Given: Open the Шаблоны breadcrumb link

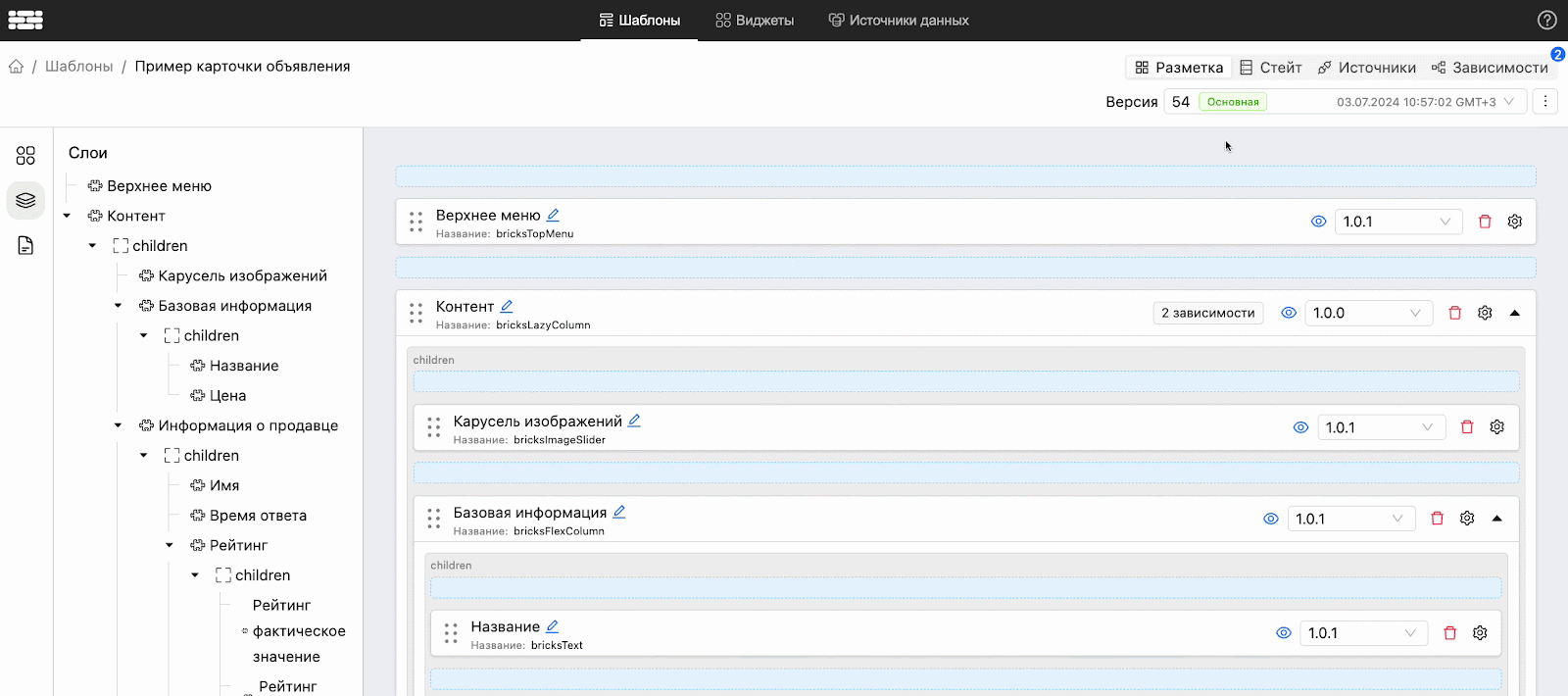Looking at the screenshot, I should (79, 67).
